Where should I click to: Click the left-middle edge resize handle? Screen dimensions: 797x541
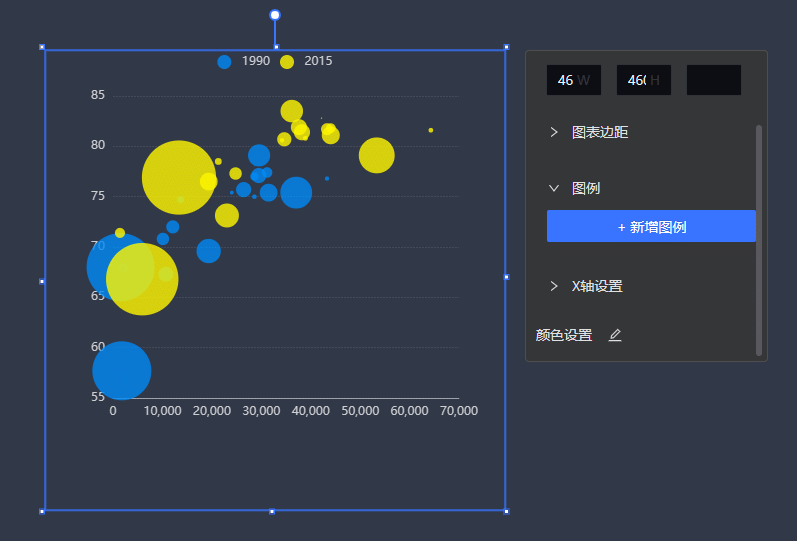coord(42,281)
